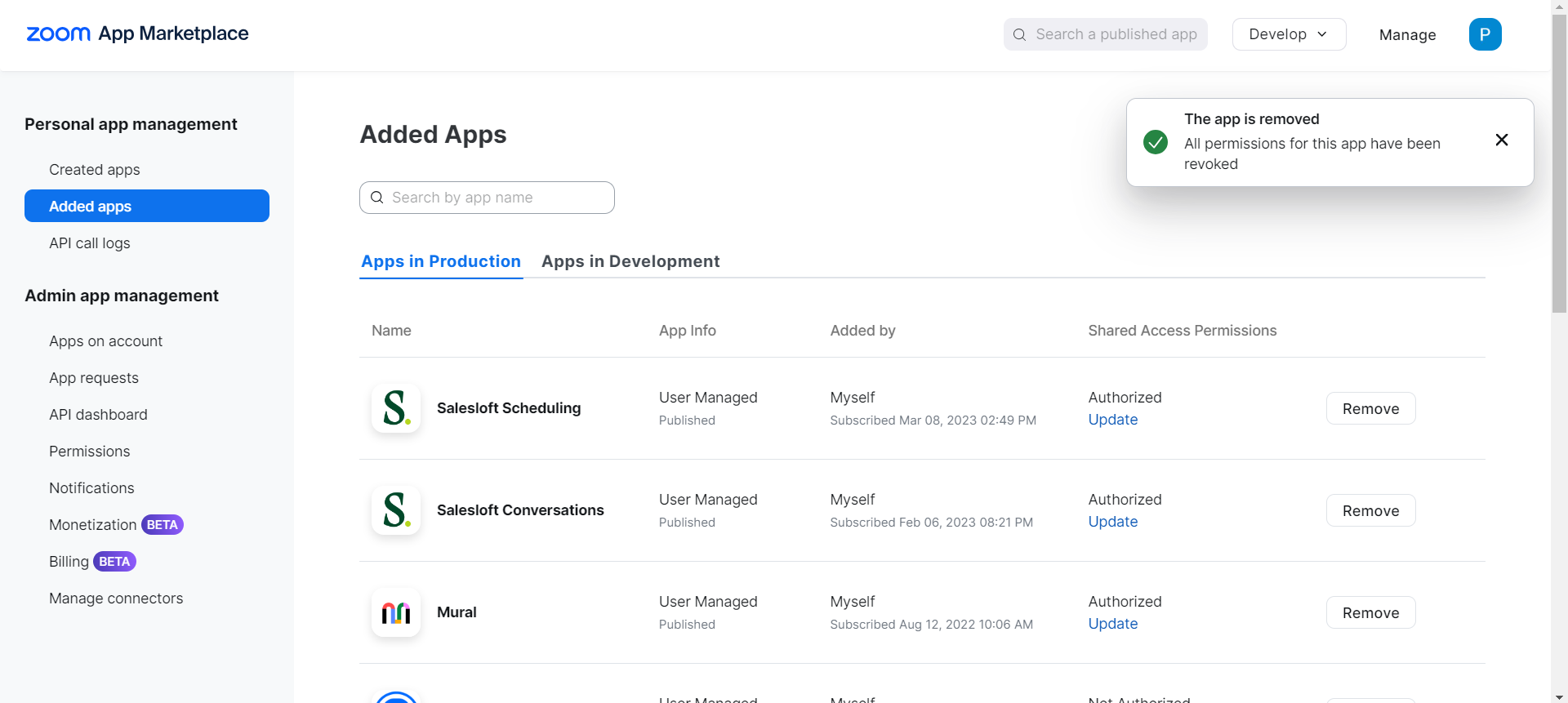This screenshot has height=703, width=1568.
Task: Remove the Salesloft Scheduling app
Action: (x=1370, y=408)
